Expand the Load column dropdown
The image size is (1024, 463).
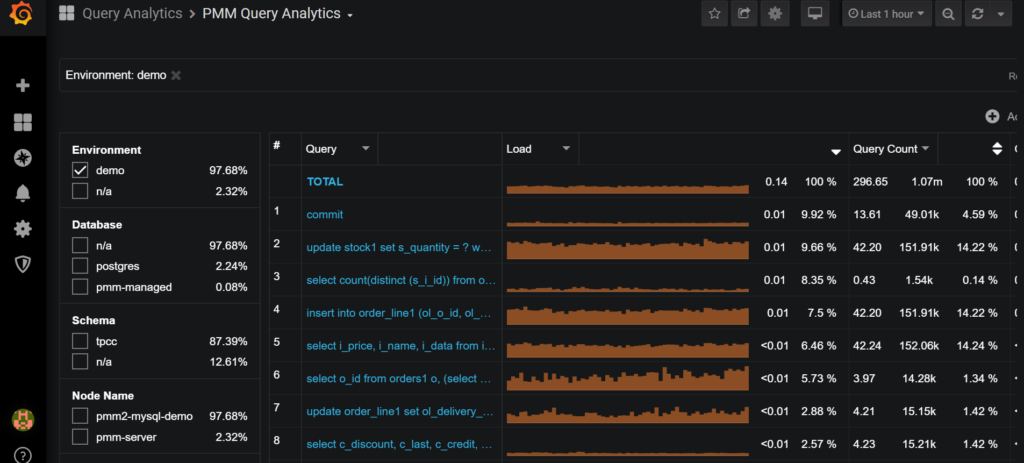566,149
